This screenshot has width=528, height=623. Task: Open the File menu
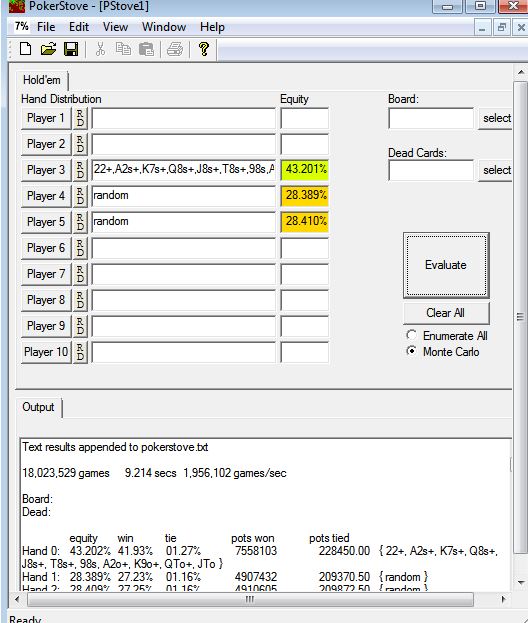tap(46, 27)
